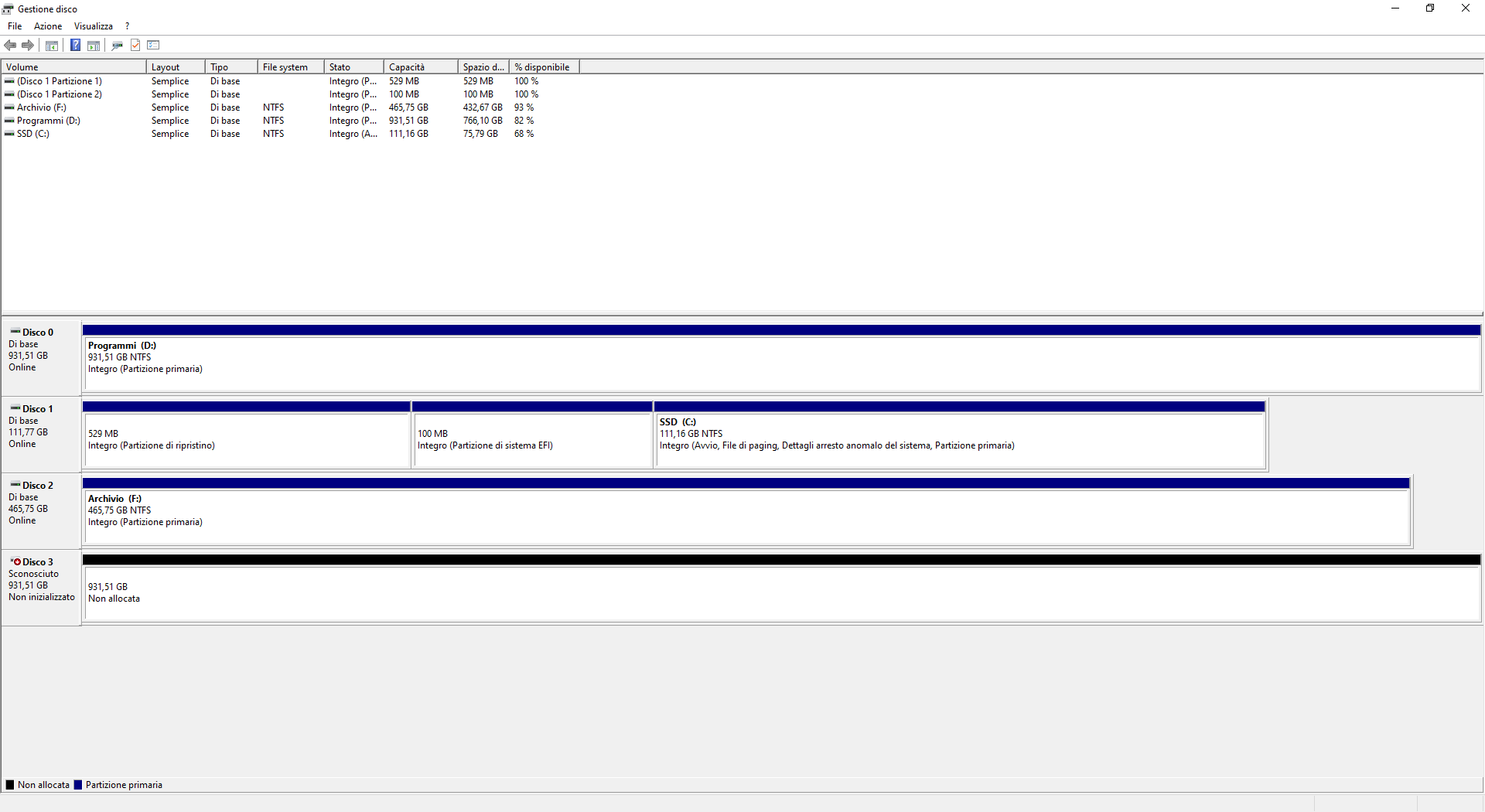This screenshot has height=812, width=1485.
Task: Sort by the Stato column header
Action: tap(354, 67)
